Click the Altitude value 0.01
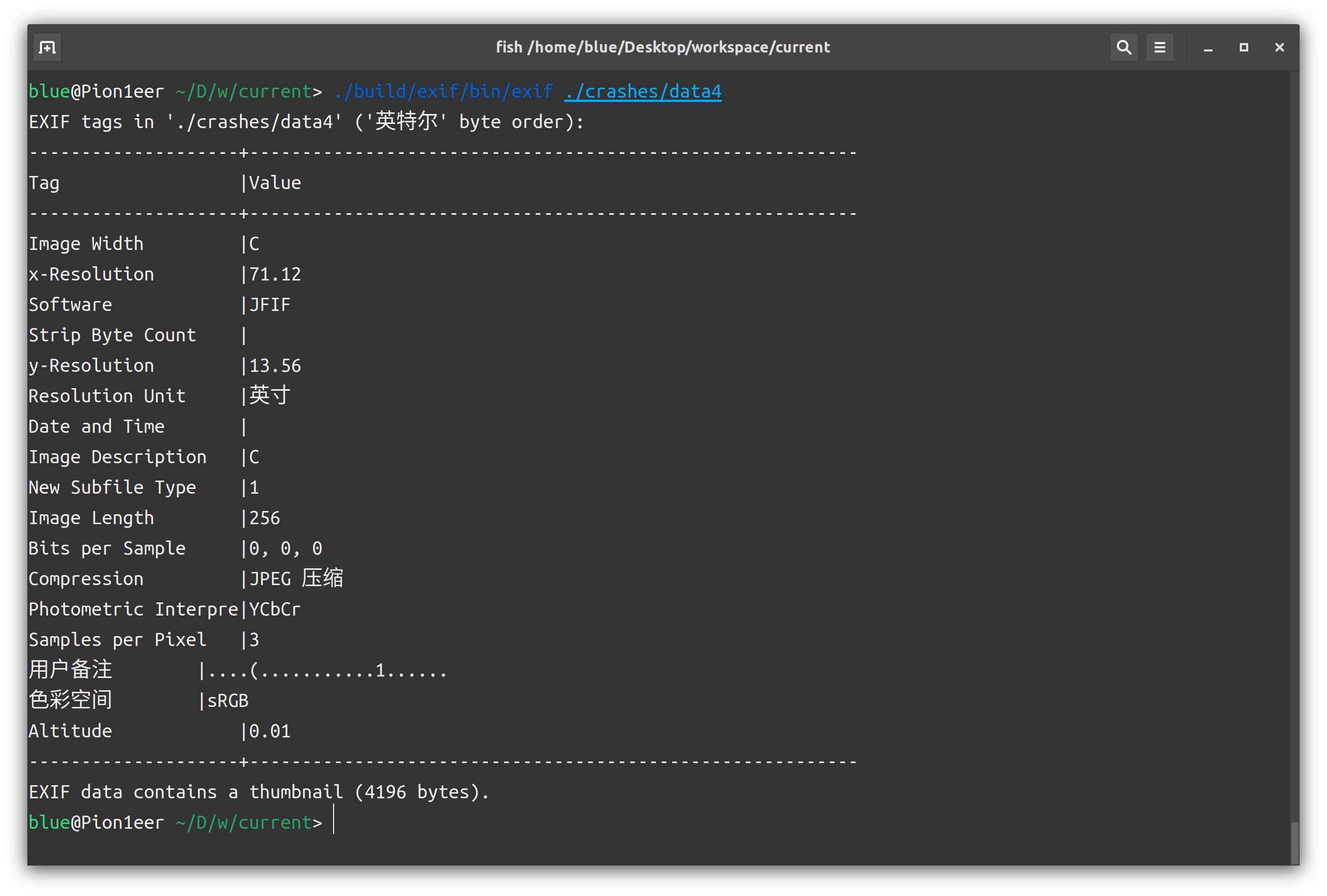Image resolution: width=1327 pixels, height=896 pixels. tap(268, 731)
